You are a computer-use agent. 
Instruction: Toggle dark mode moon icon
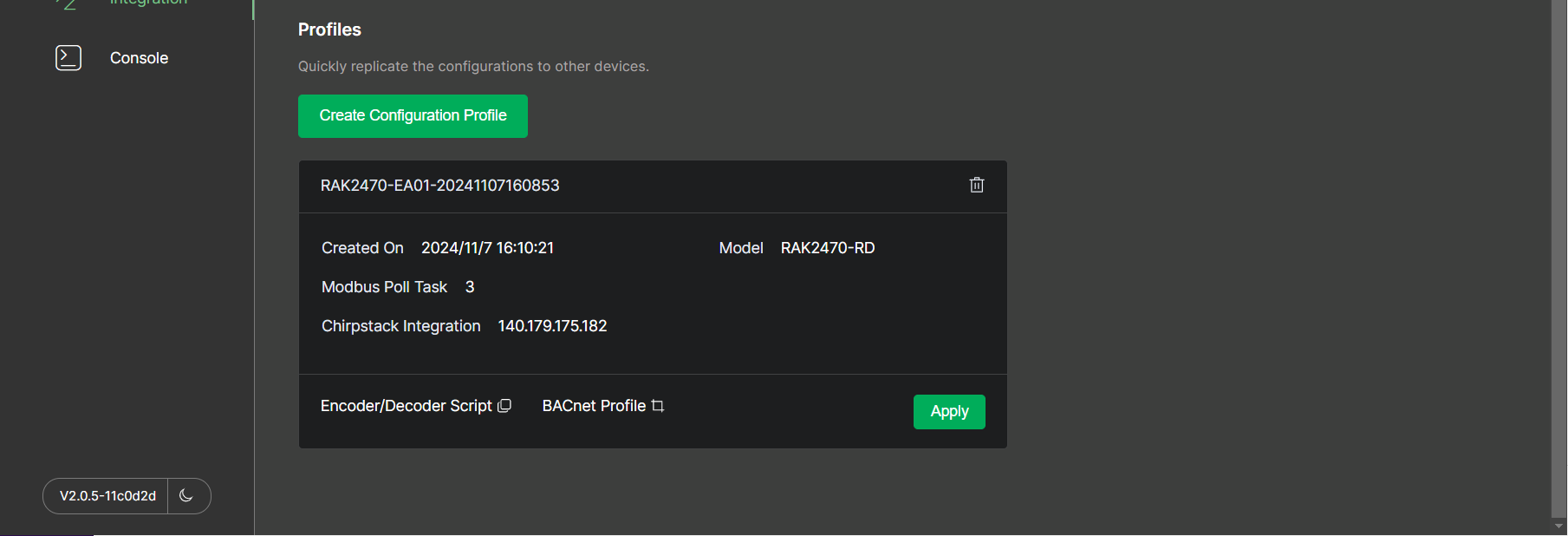point(186,496)
